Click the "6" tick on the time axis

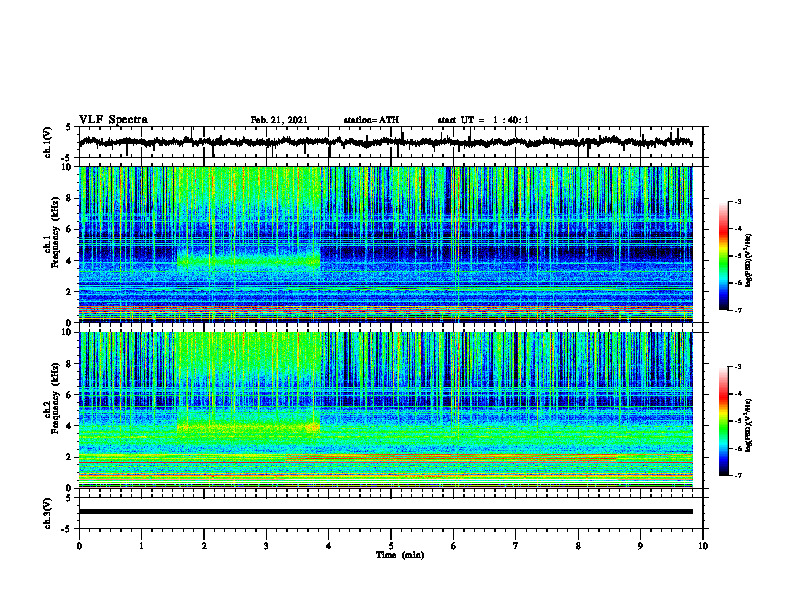(454, 546)
